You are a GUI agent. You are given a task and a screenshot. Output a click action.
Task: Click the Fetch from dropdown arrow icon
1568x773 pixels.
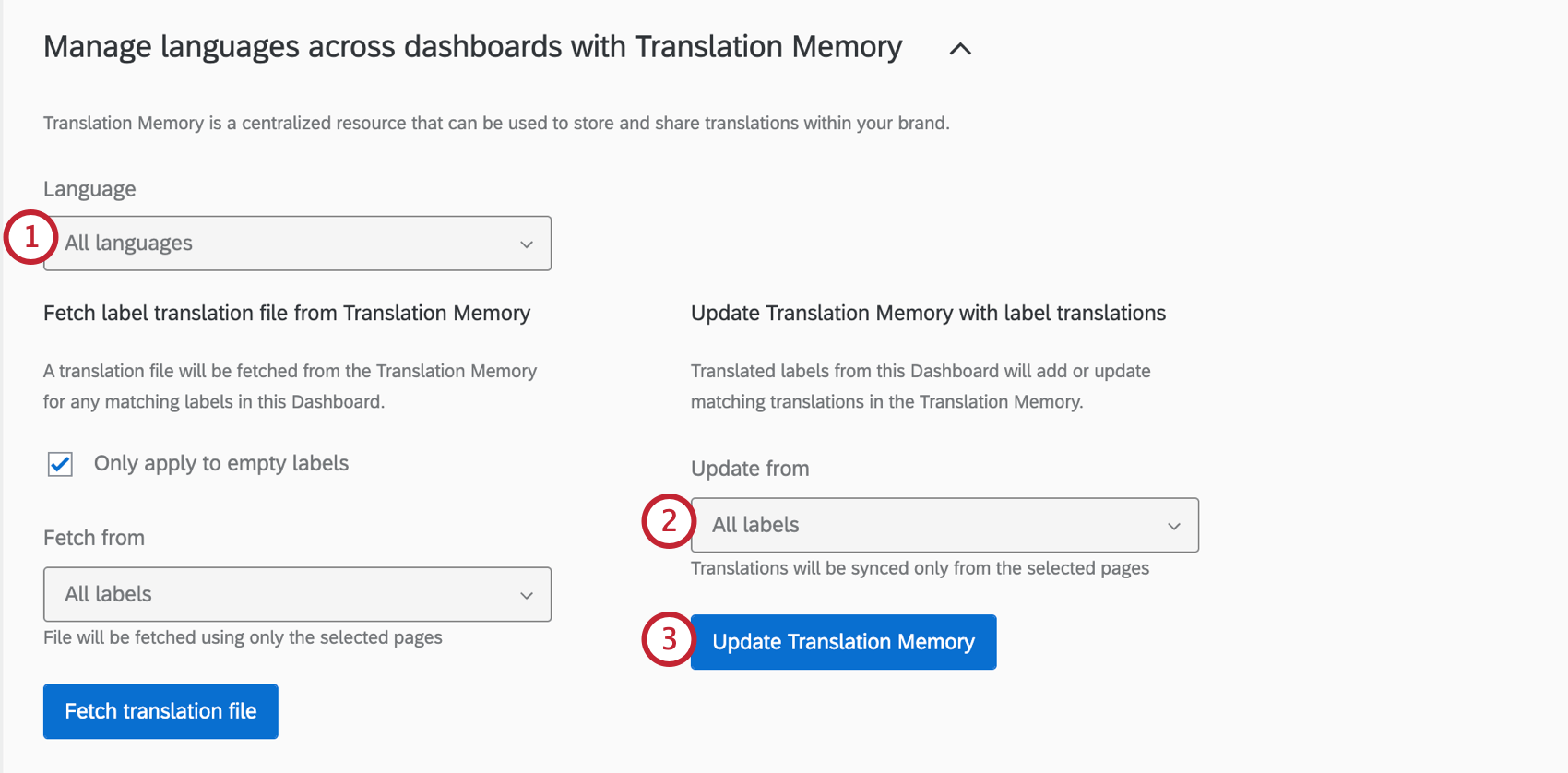pos(526,594)
